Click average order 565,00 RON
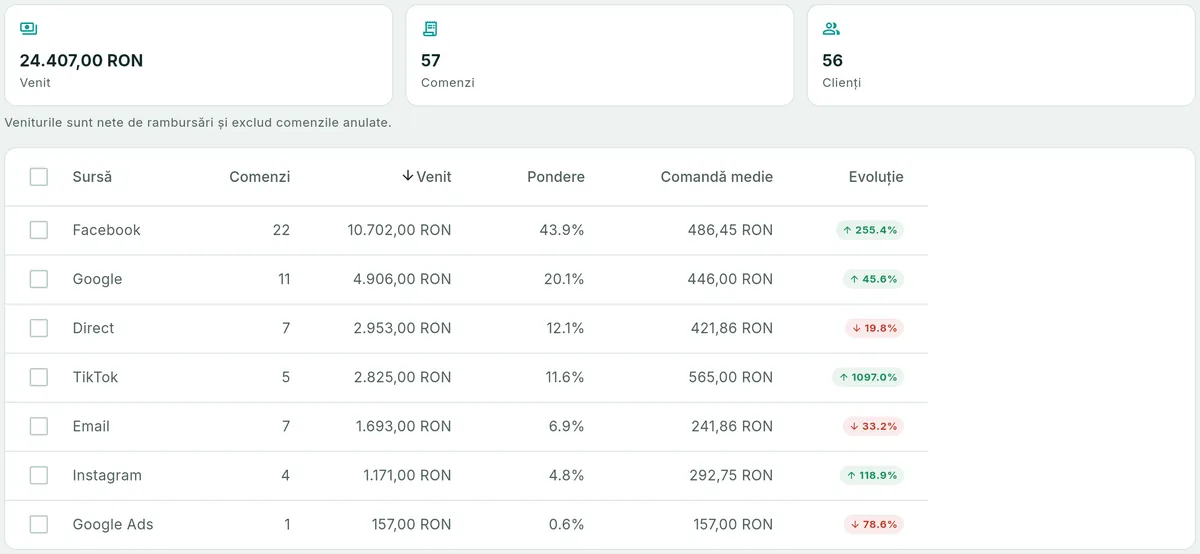 731,377
